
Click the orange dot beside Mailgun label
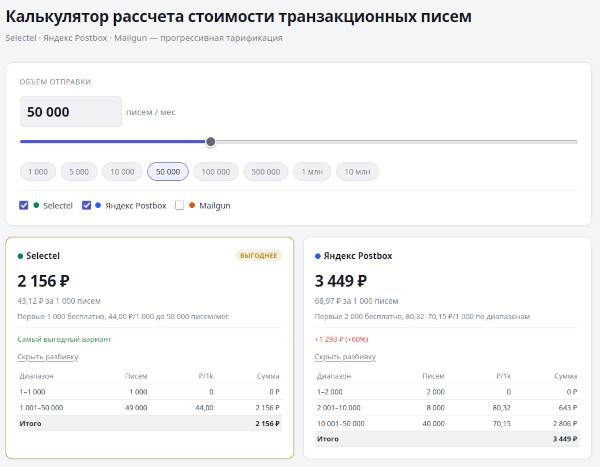192,205
